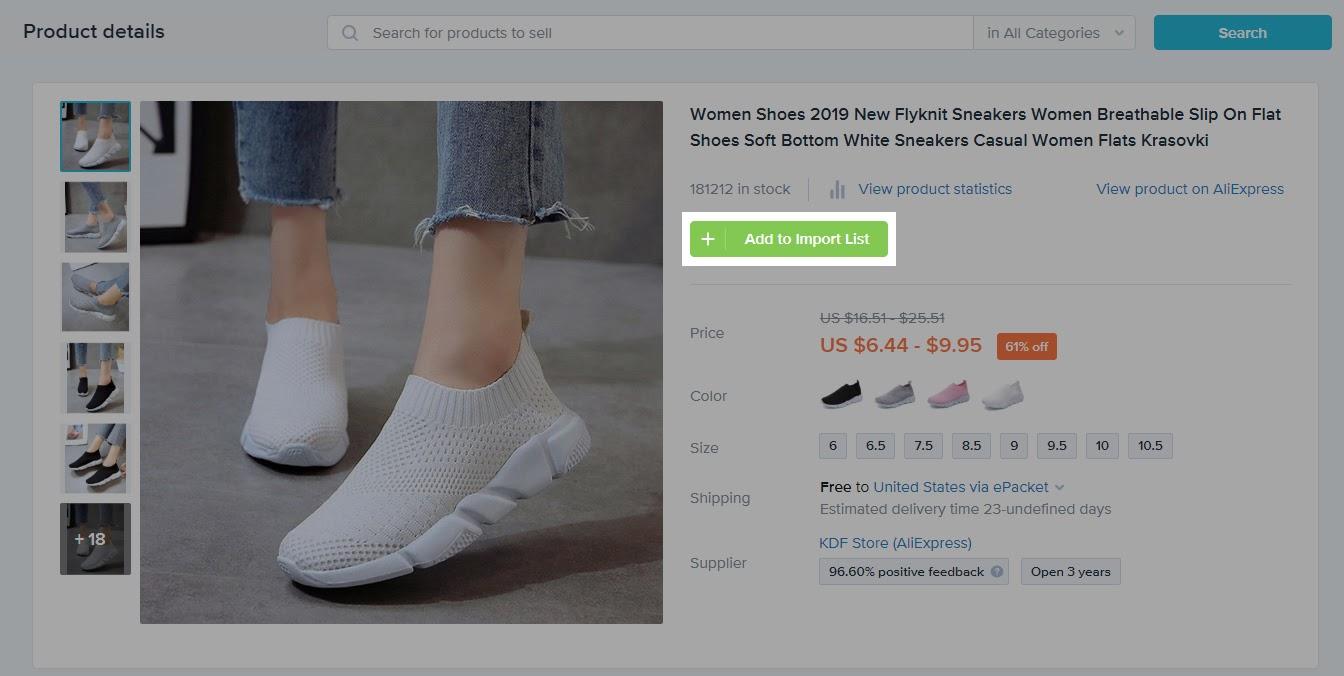The image size is (1344, 676).
Task: Click Add to Import List button
Action: 789,239
